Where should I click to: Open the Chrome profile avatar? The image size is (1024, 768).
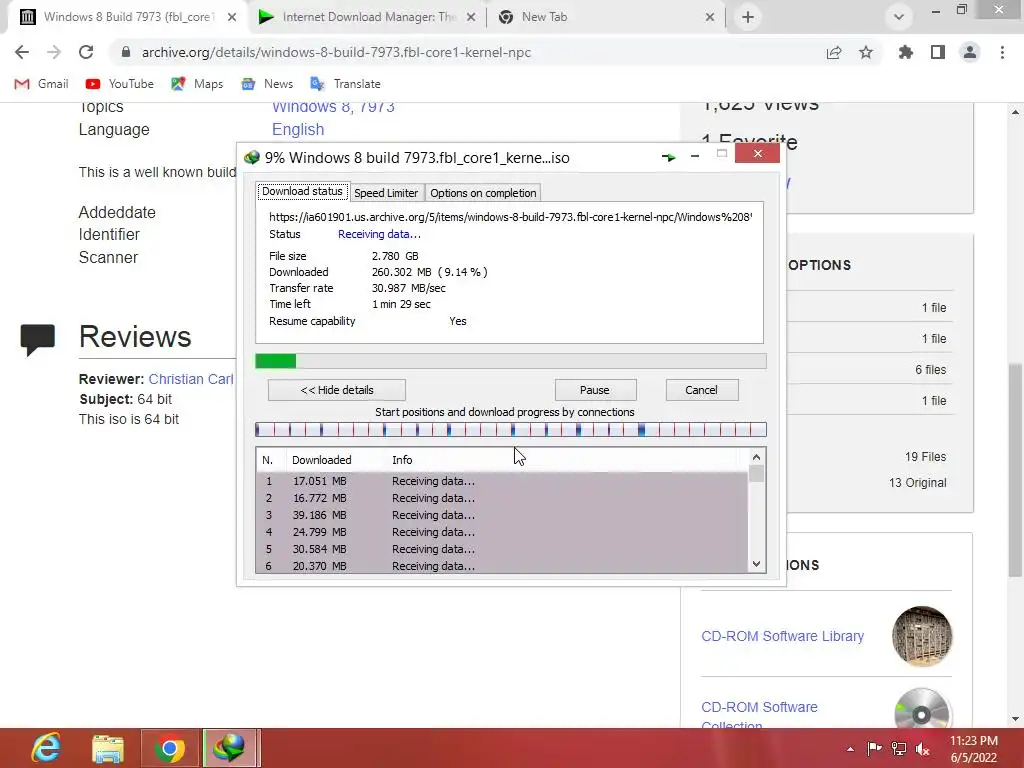970,52
